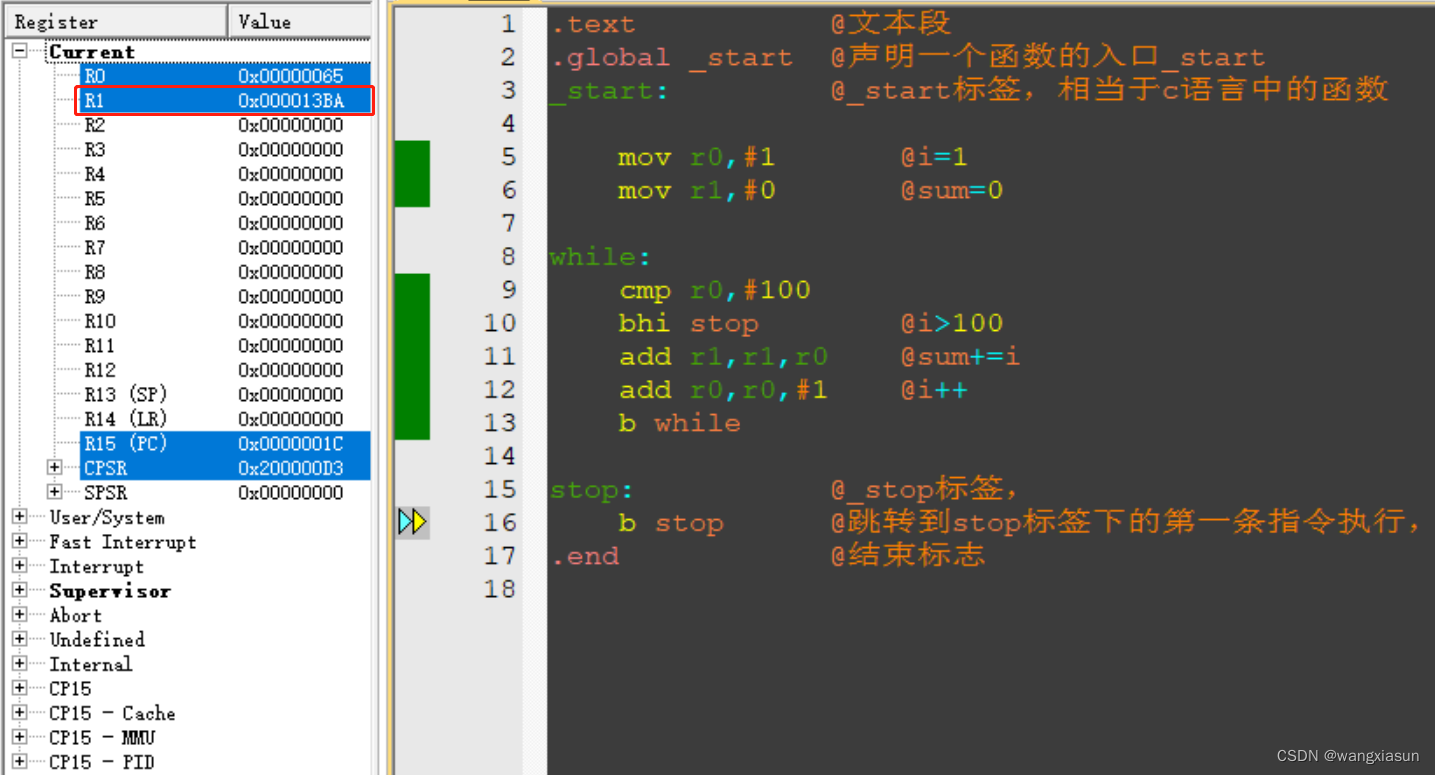This screenshot has height=775, width=1435.
Task: Click the '.global _start' directive
Action: pyautogui.click(x=671, y=58)
